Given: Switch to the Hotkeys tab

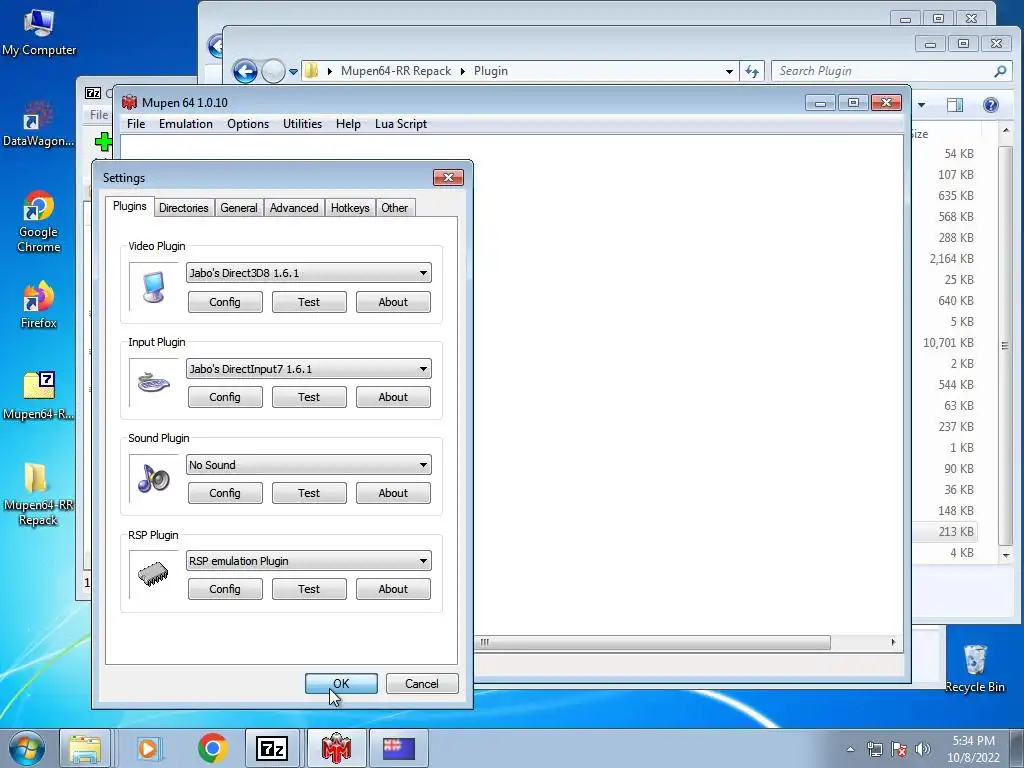Looking at the screenshot, I should coord(350,208).
